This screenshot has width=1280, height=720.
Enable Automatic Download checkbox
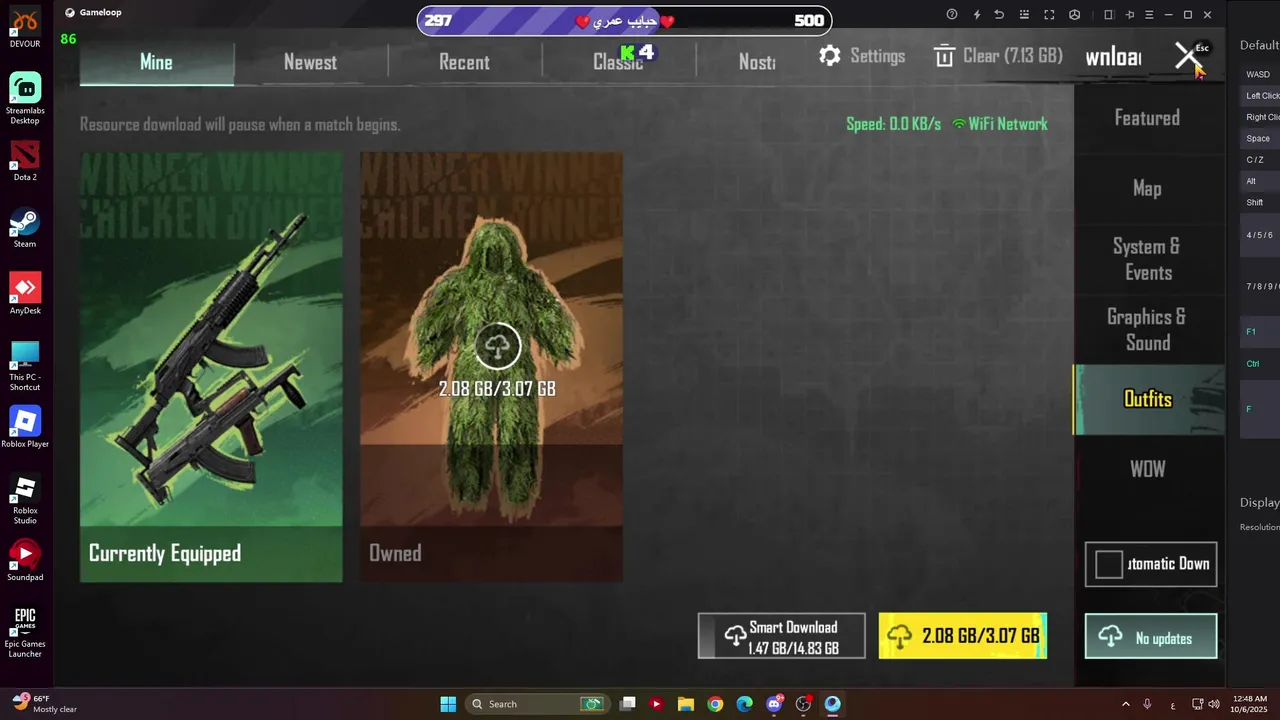click(x=1109, y=564)
